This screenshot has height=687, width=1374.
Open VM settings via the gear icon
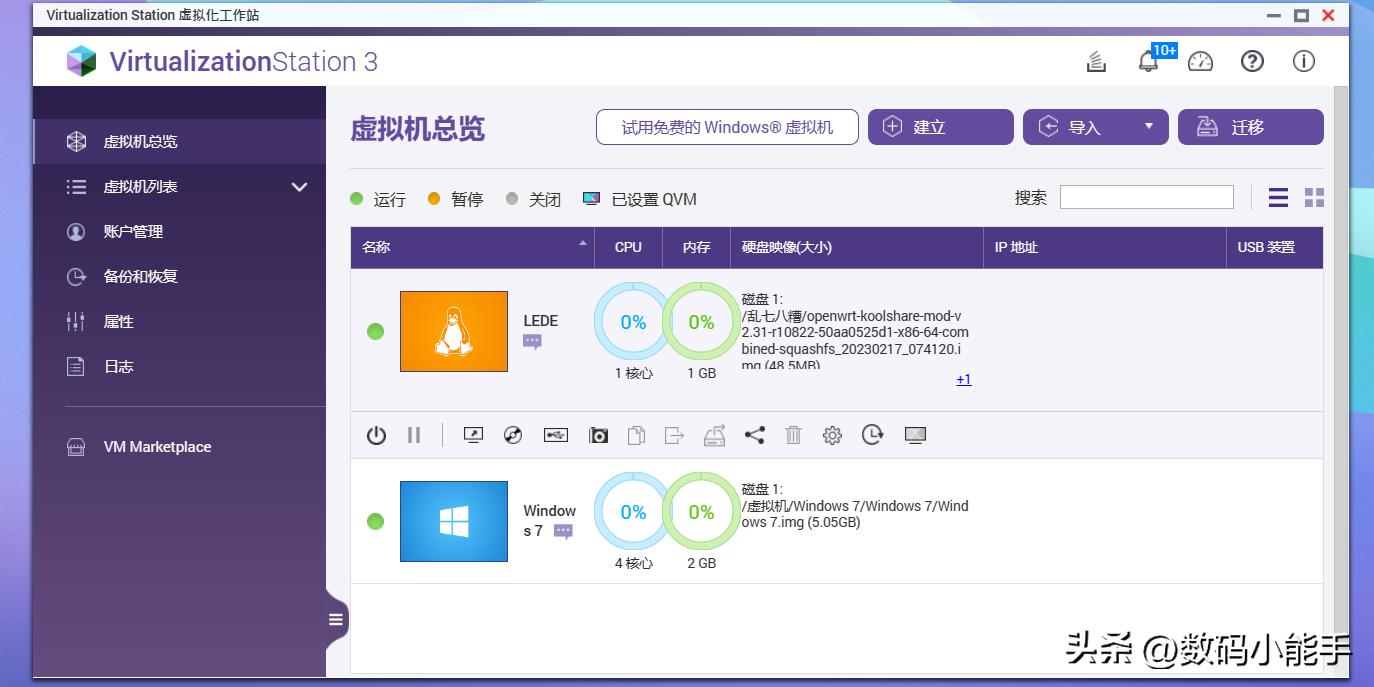pos(832,435)
